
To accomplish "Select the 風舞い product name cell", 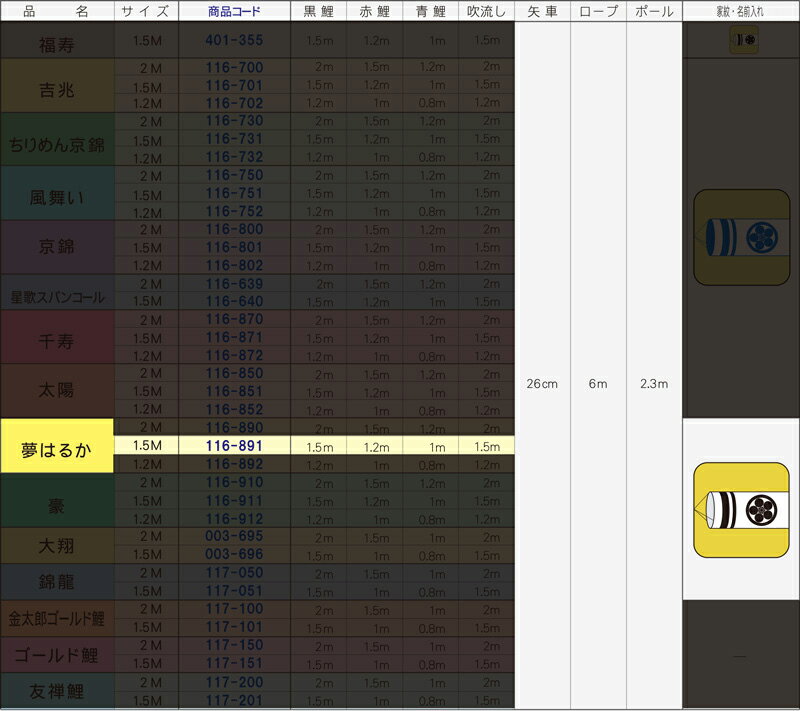I will coord(57,194).
